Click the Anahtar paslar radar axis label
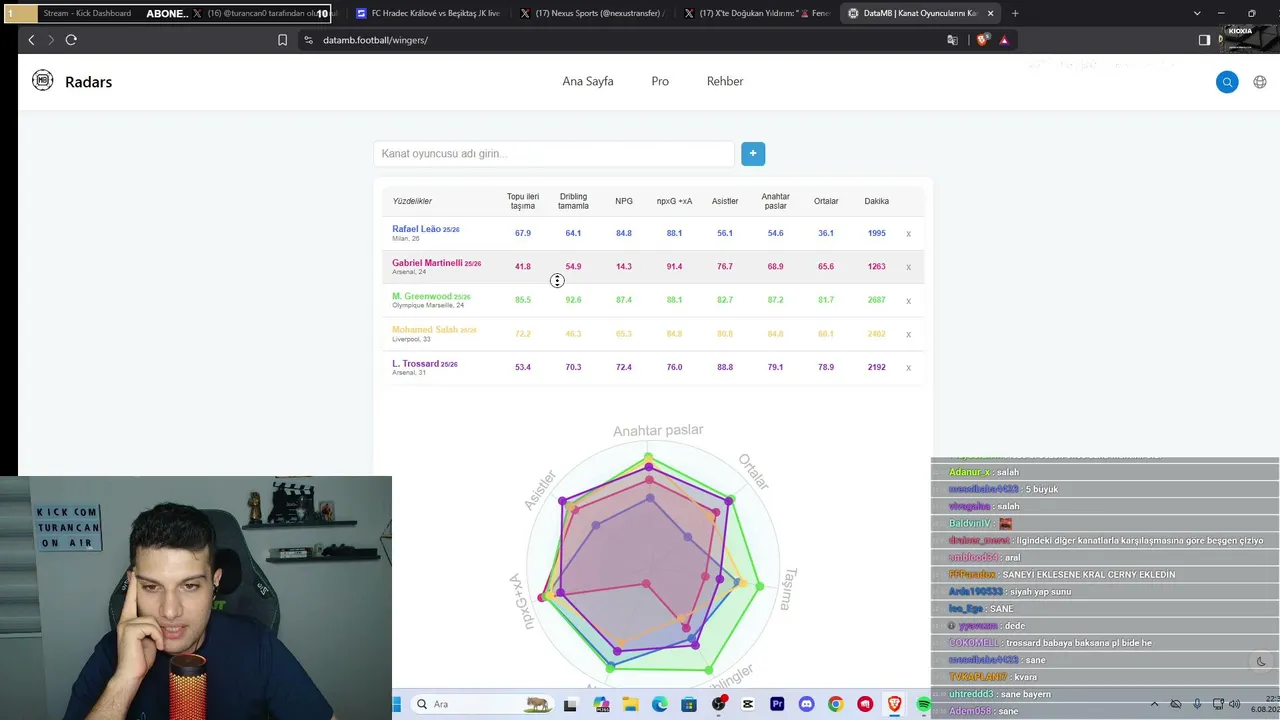The image size is (1280, 720). pos(658,430)
